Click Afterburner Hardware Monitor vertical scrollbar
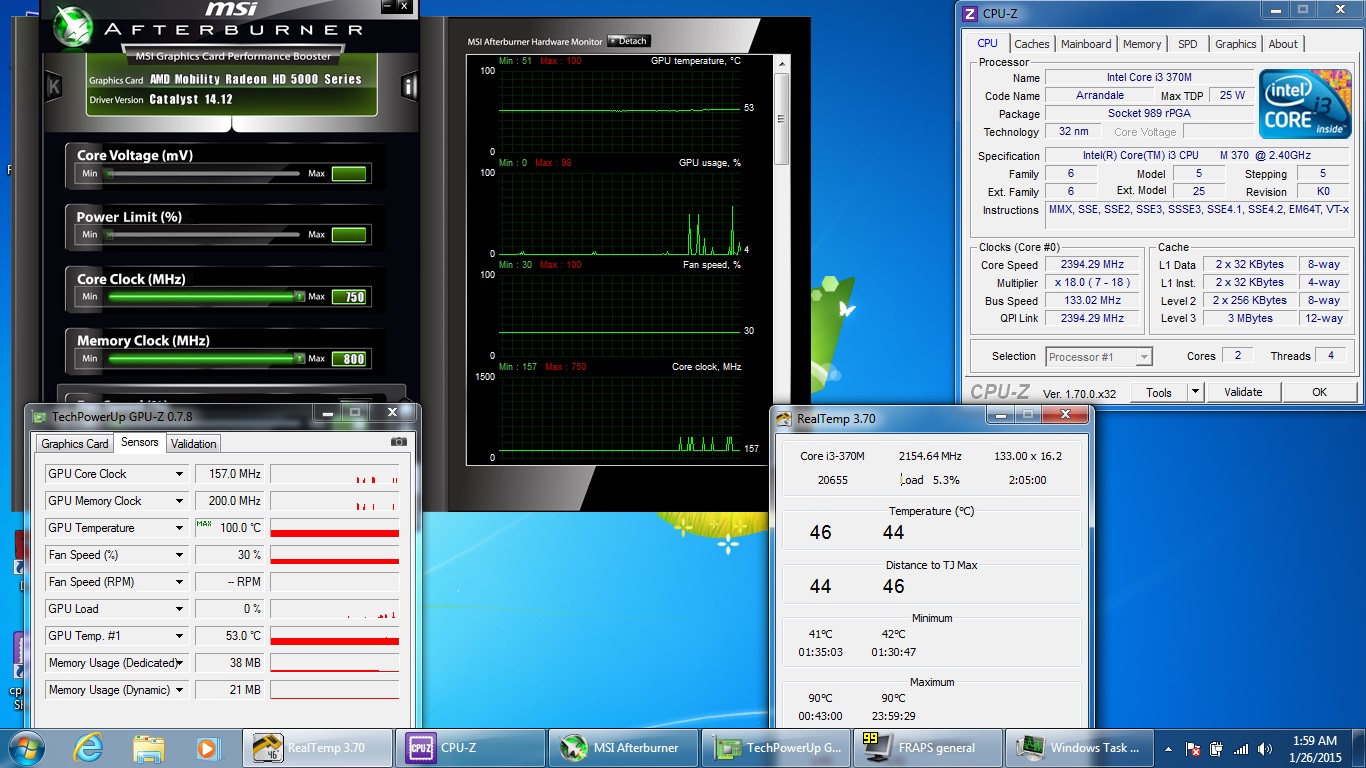This screenshot has width=1366, height=768. point(782,260)
